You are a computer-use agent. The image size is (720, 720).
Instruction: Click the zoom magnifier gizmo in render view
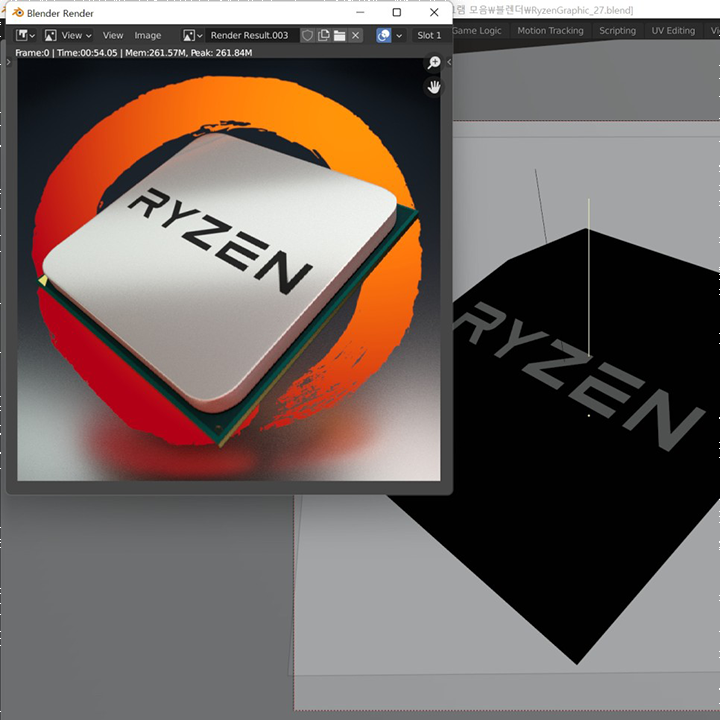pos(433,62)
